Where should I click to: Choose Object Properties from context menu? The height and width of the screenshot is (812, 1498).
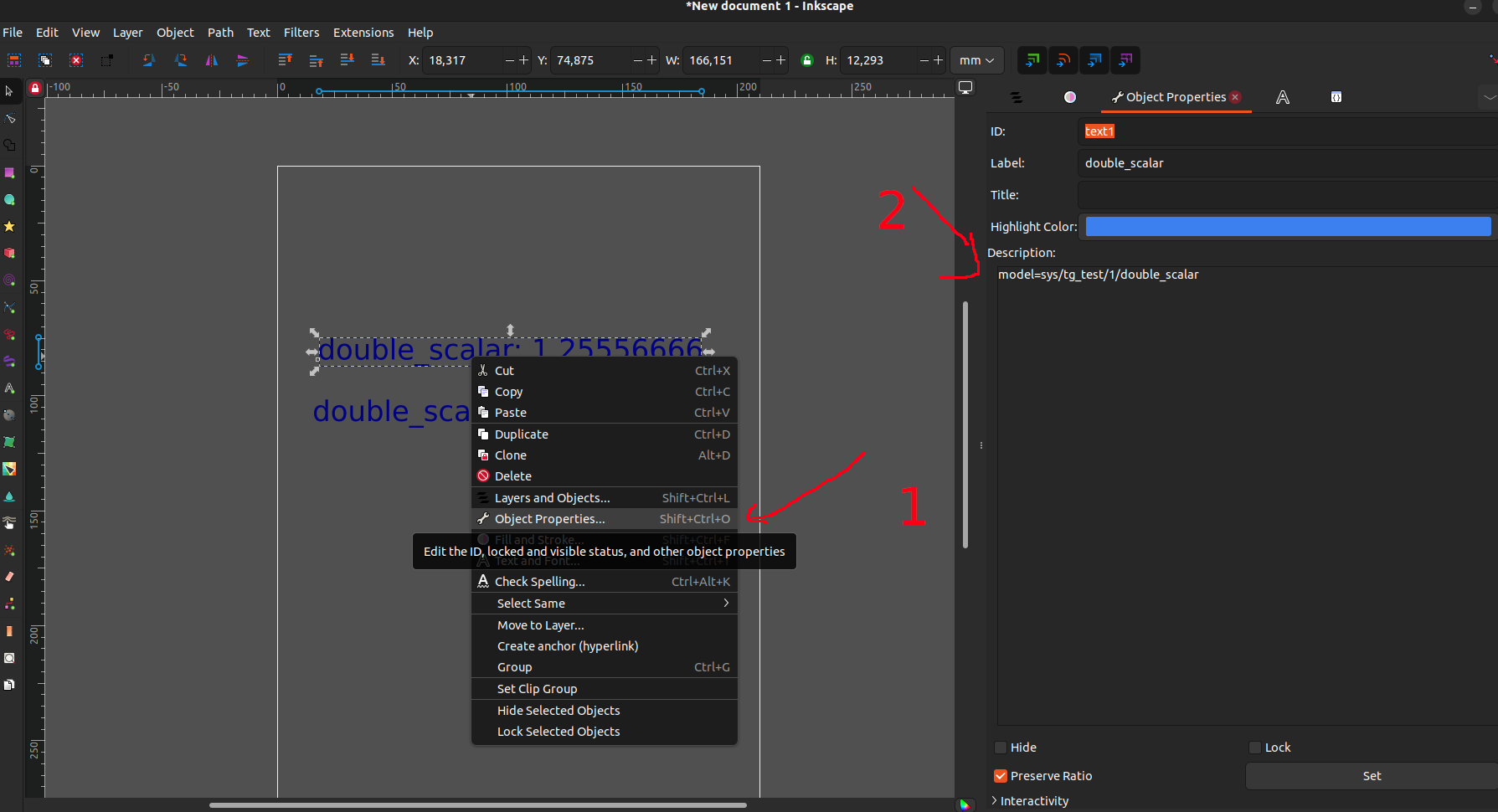point(605,519)
